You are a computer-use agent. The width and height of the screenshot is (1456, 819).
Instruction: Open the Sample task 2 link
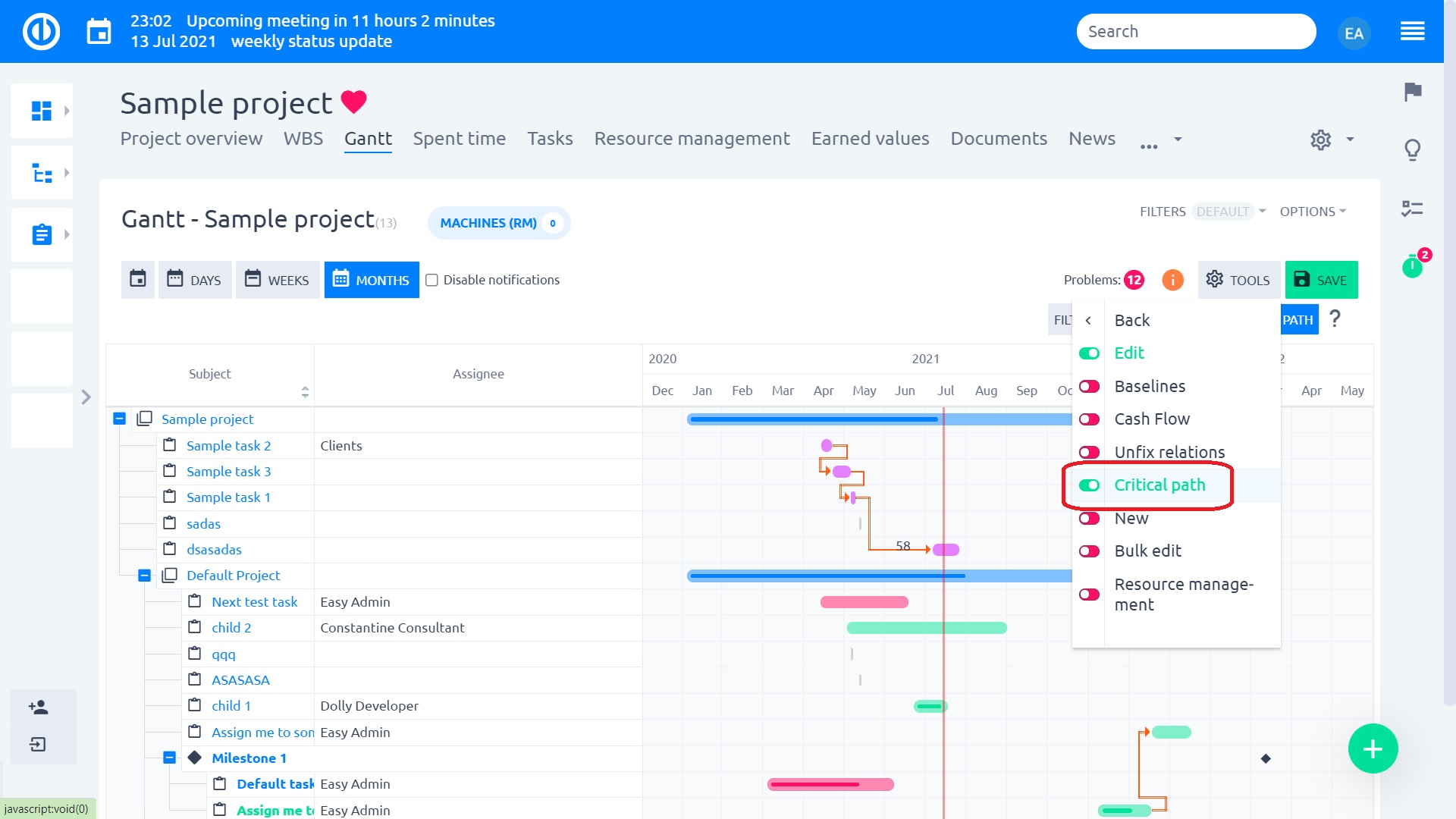point(229,446)
